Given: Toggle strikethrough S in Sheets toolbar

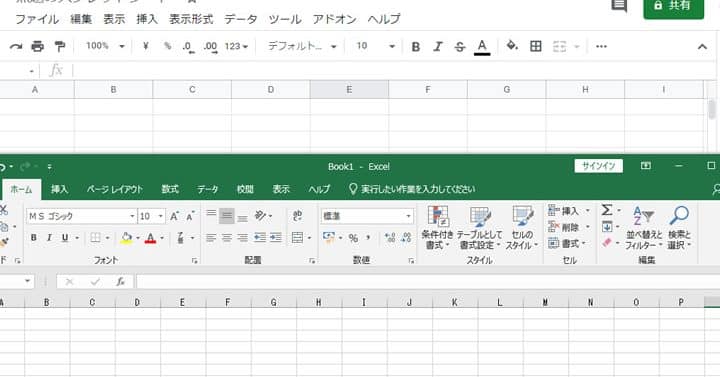Looking at the screenshot, I should coord(460,46).
